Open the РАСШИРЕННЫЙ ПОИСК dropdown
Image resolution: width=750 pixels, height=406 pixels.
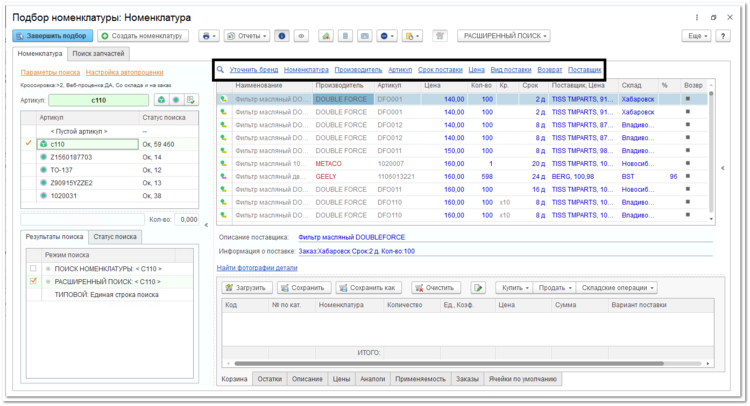(x=504, y=36)
